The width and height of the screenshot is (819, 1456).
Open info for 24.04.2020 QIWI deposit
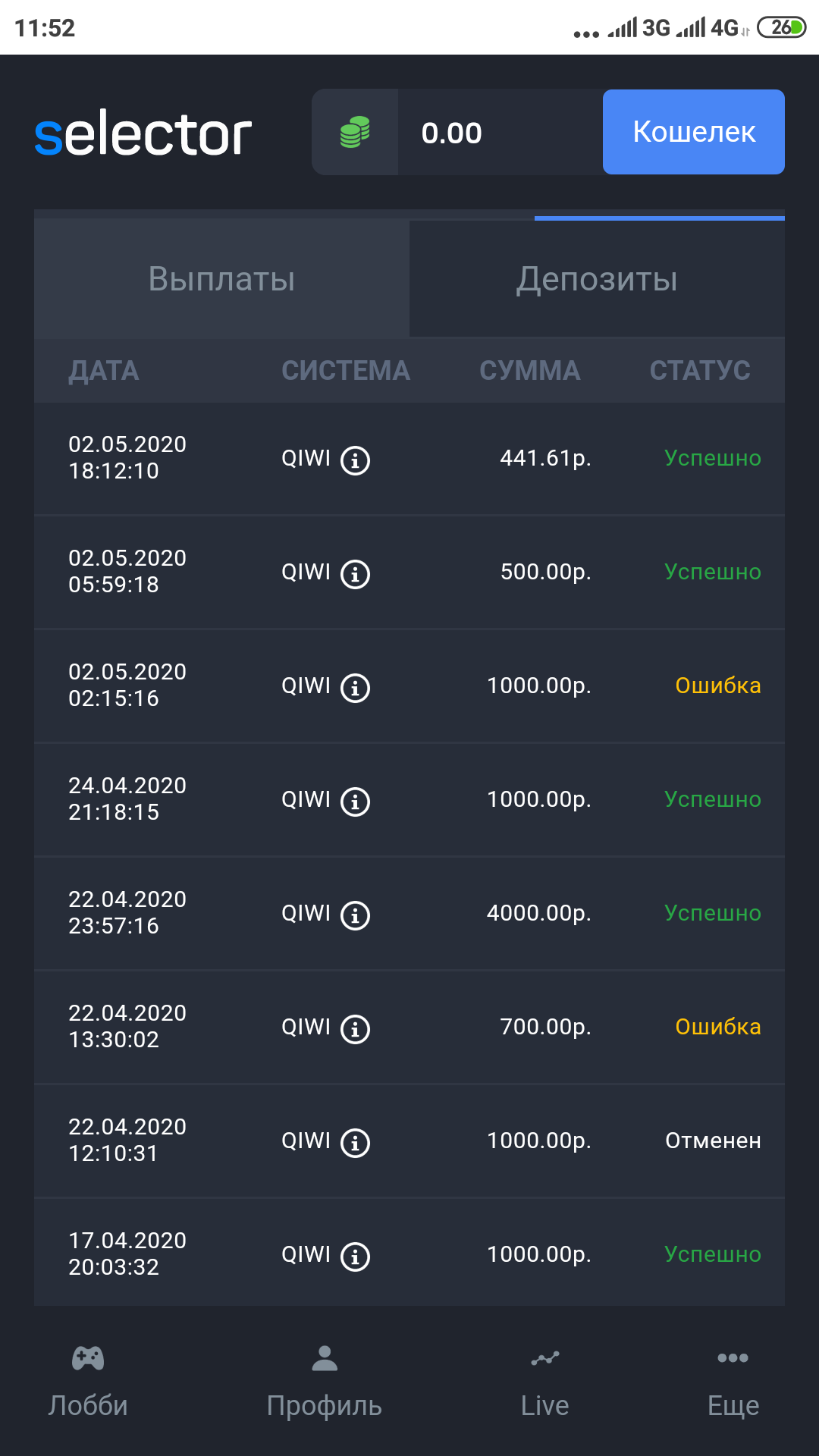[355, 802]
